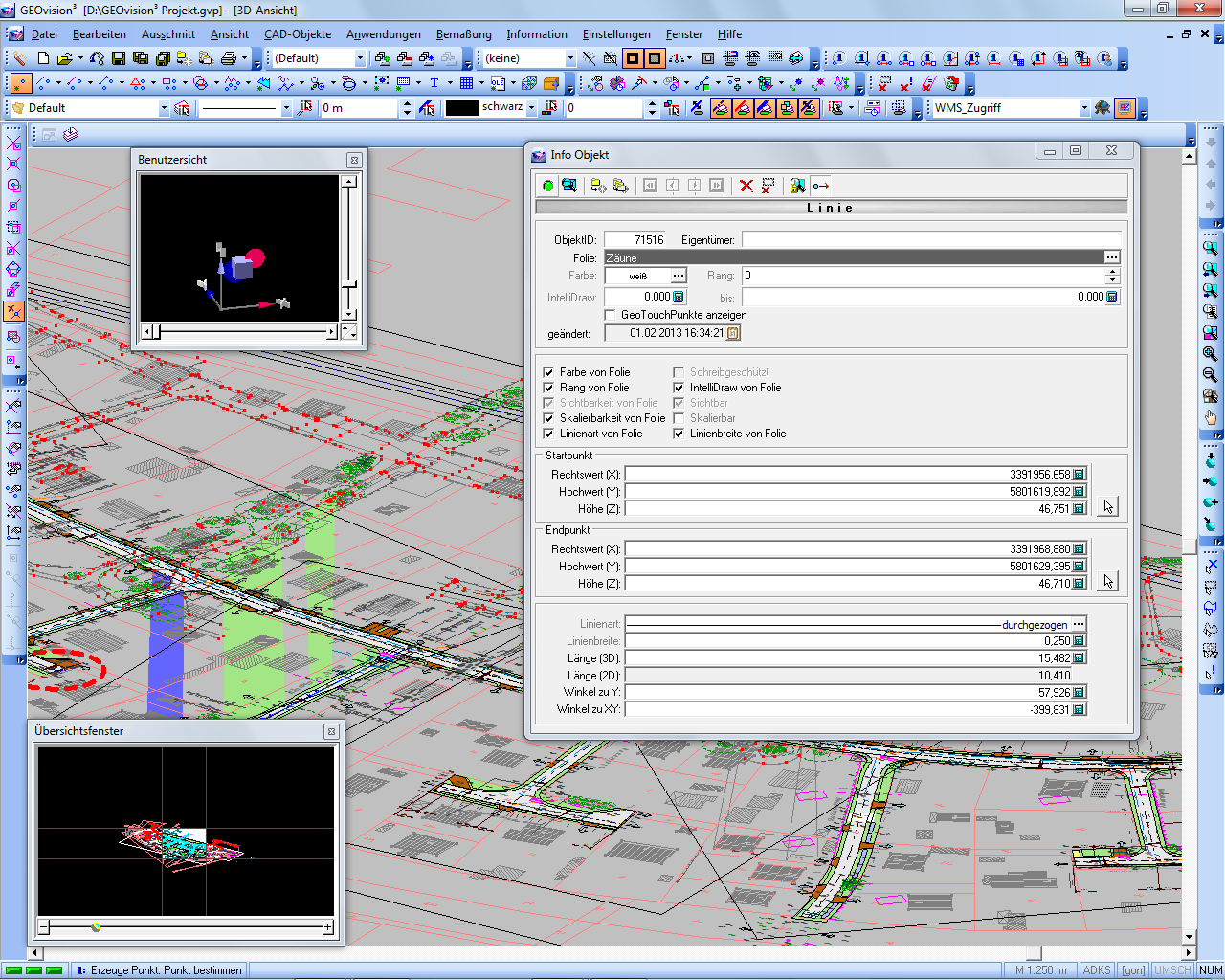Open the 'Default' layer dropdown

(164, 108)
